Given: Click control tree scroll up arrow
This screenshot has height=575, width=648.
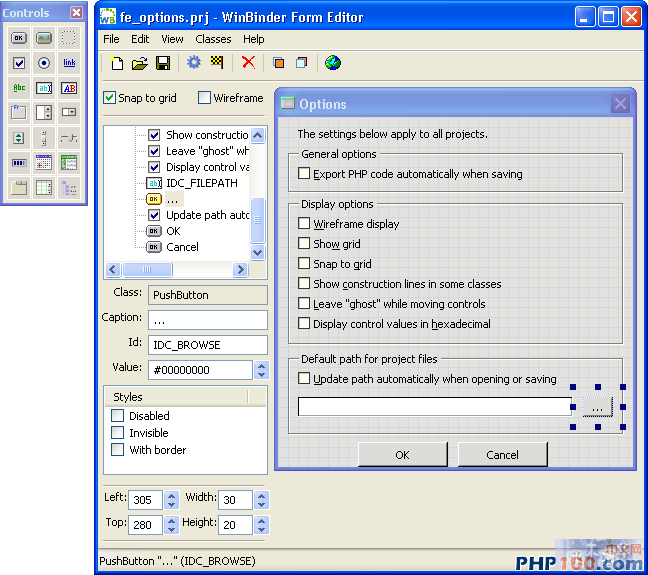Looking at the screenshot, I should click(x=257, y=135).
